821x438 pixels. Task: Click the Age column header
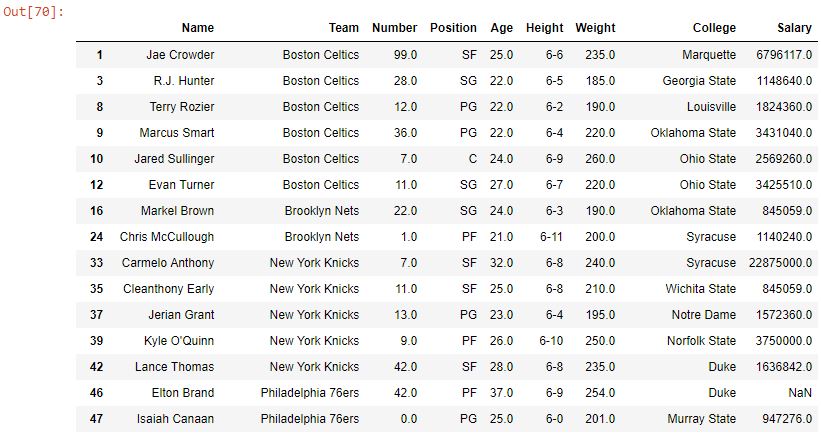tap(502, 28)
